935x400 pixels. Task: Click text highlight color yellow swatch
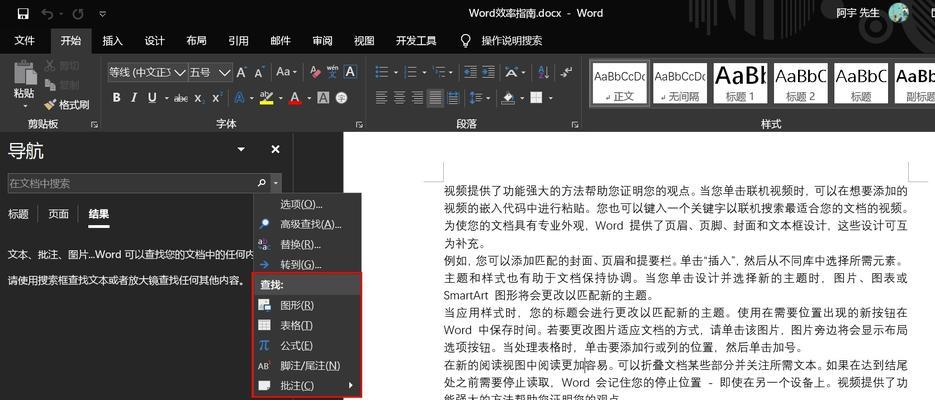click(x=267, y=98)
